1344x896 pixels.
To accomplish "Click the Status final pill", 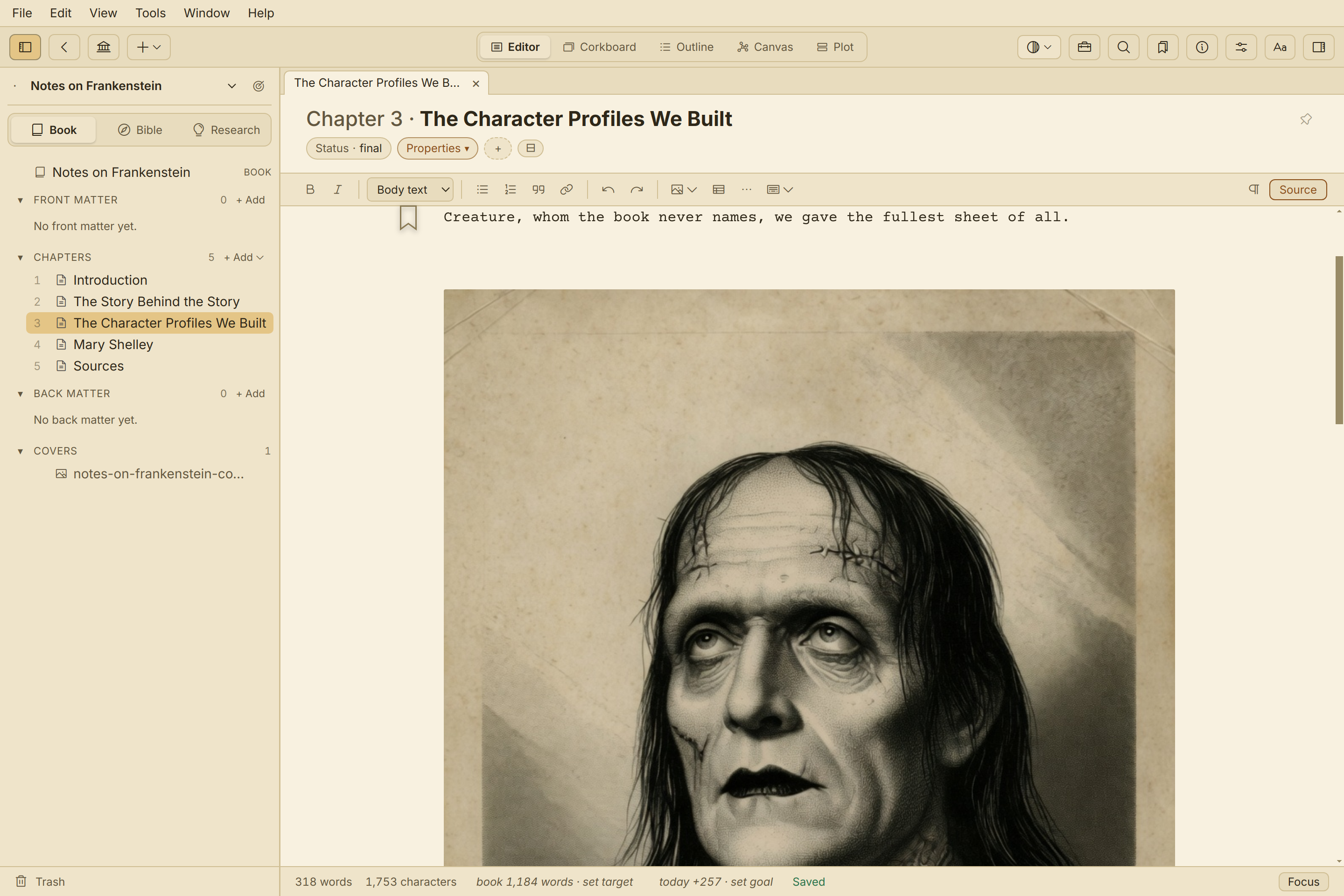I will tap(349, 148).
